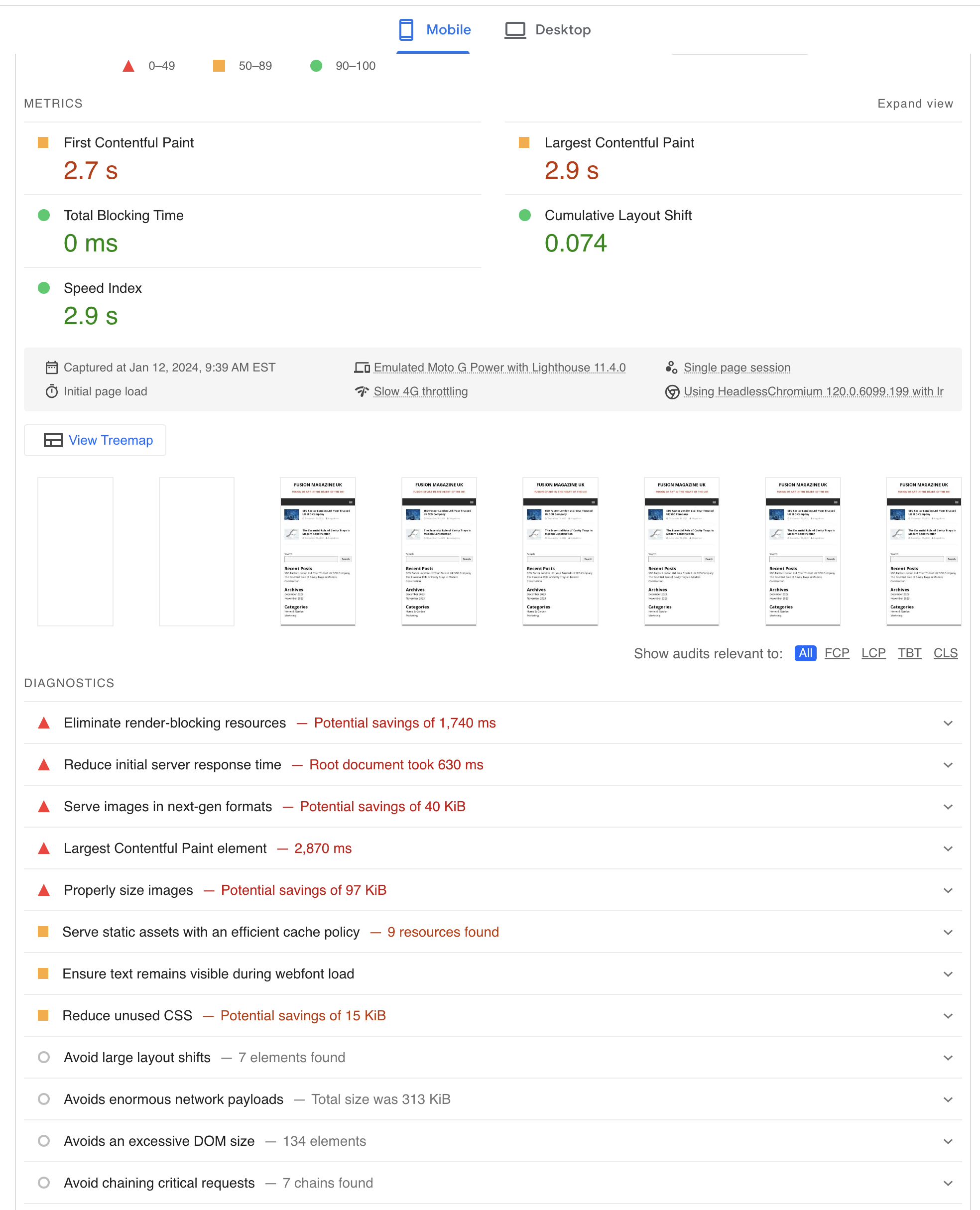Click red triangle icon for Largest Contentful Paint element

pos(43,848)
